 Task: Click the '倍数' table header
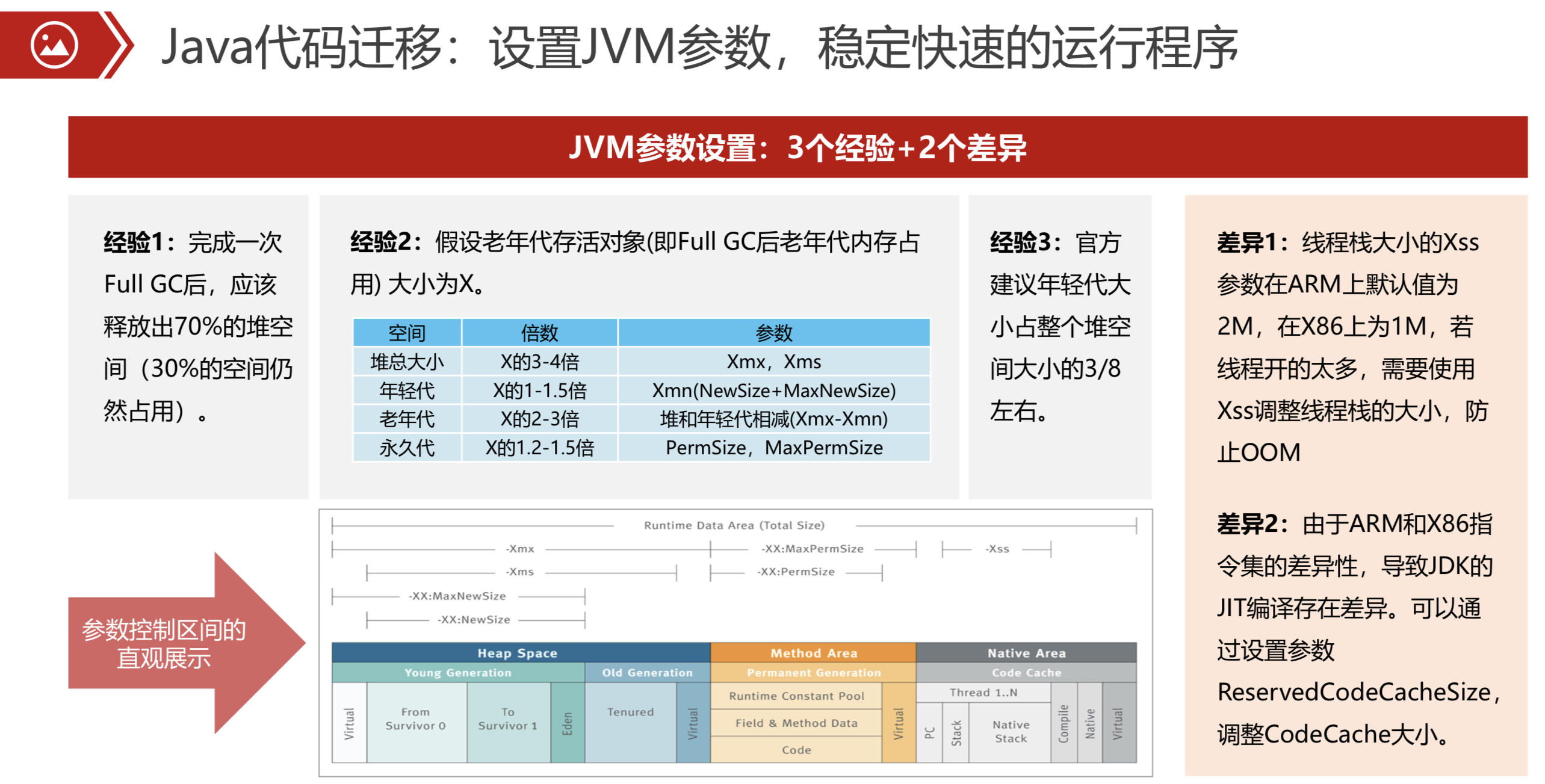click(x=540, y=332)
